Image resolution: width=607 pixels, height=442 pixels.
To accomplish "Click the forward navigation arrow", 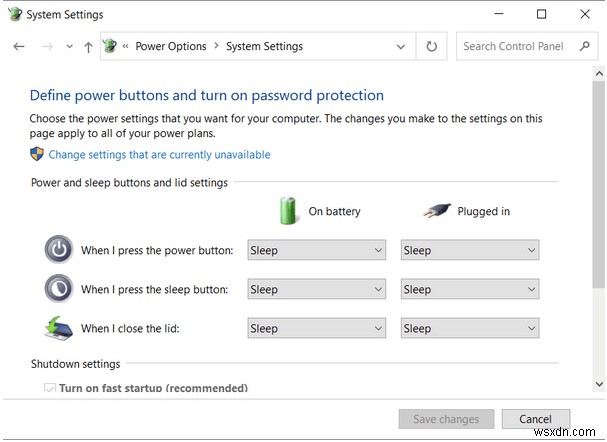I will (47, 47).
